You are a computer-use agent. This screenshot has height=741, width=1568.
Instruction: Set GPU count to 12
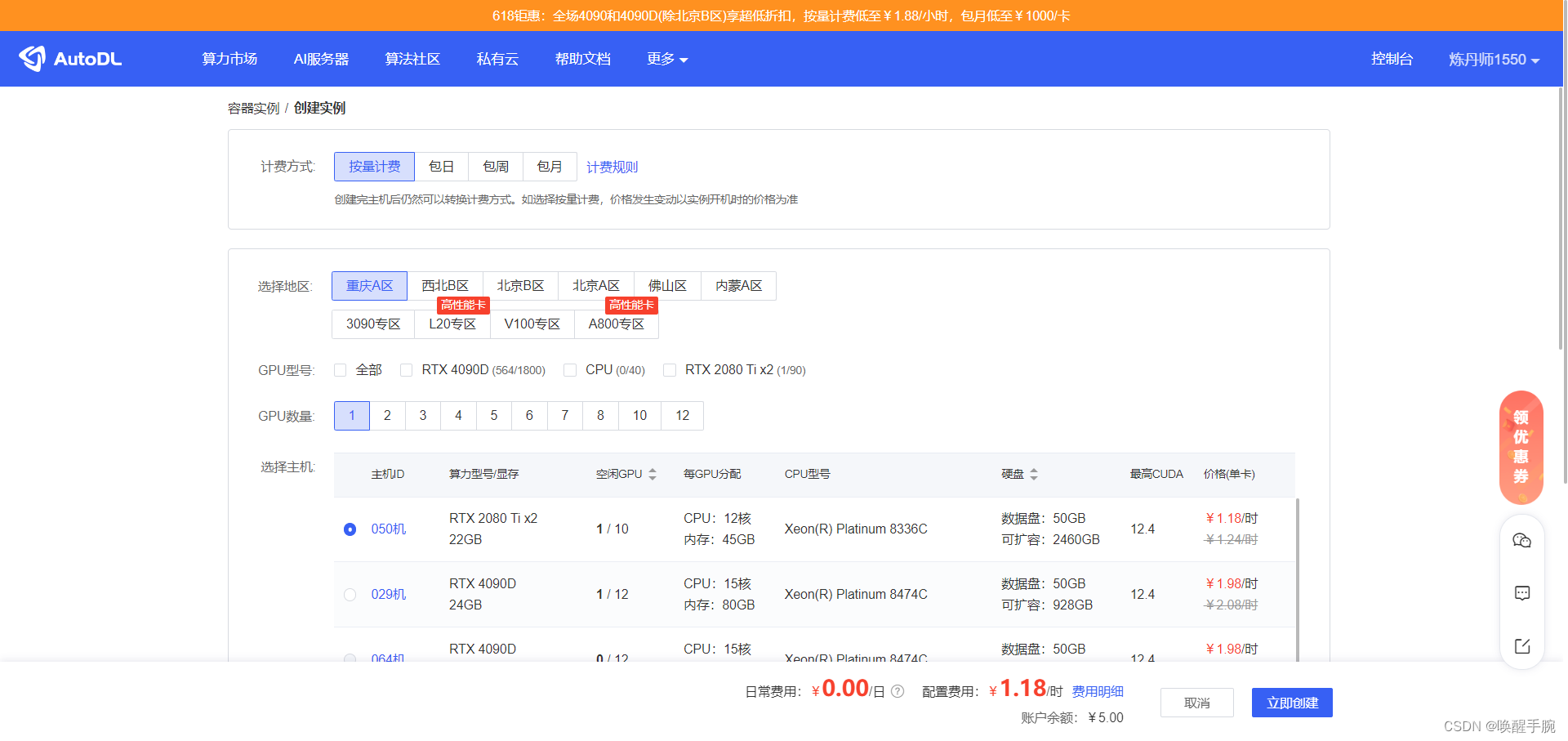pos(683,416)
